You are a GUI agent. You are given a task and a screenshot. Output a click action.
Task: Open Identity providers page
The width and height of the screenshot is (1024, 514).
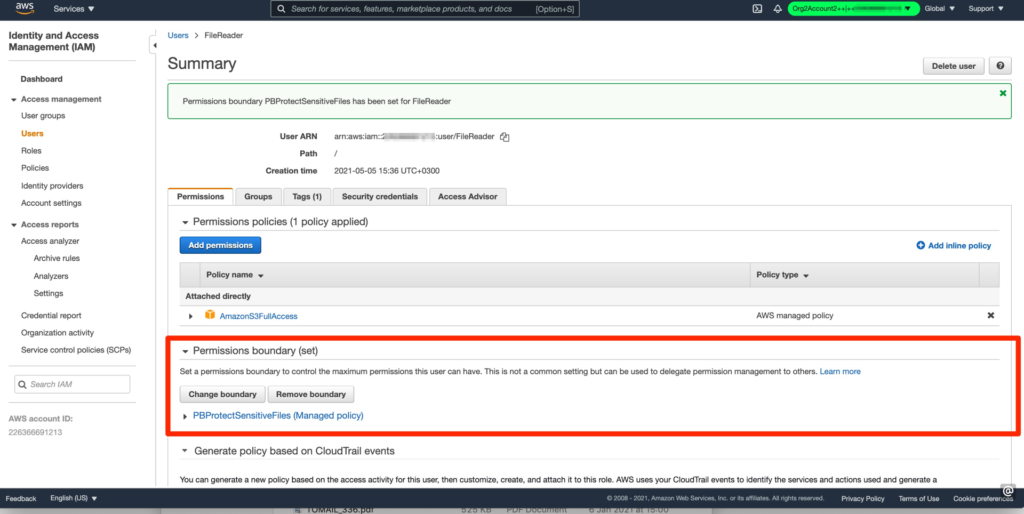tap(52, 186)
